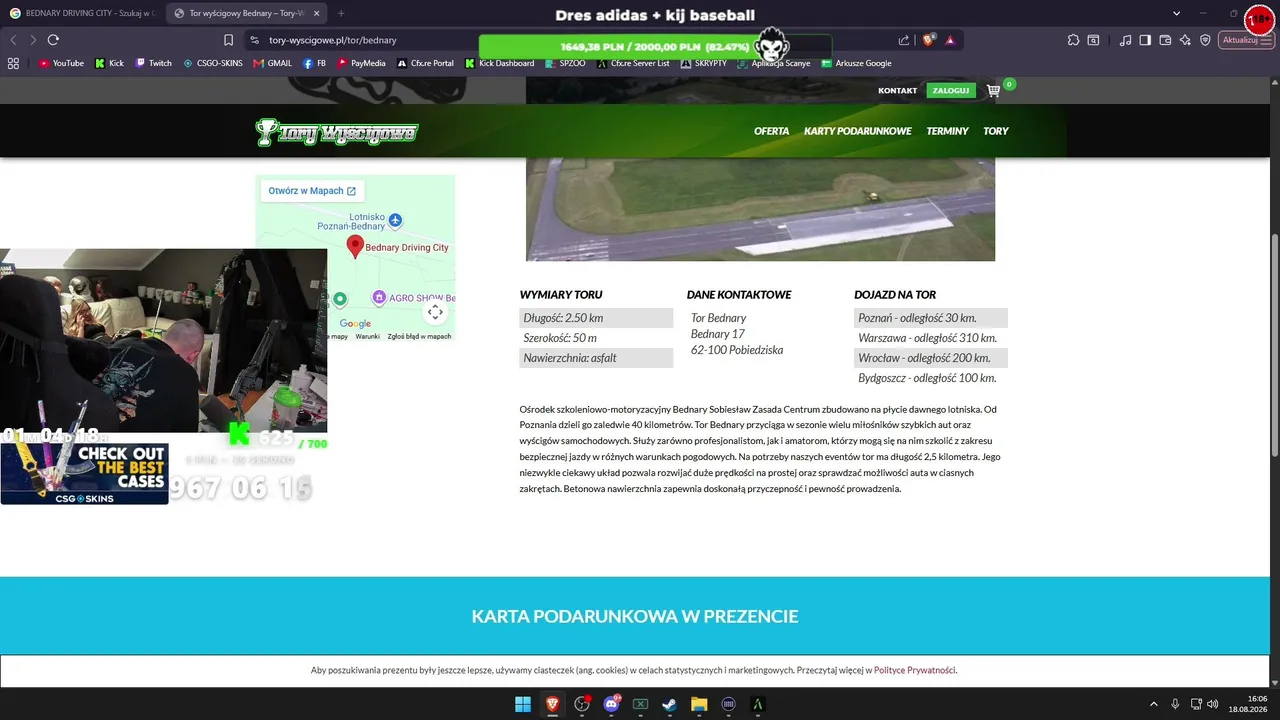This screenshot has height=720, width=1280.
Task: Click the KONTAKT link
Action: tap(897, 91)
